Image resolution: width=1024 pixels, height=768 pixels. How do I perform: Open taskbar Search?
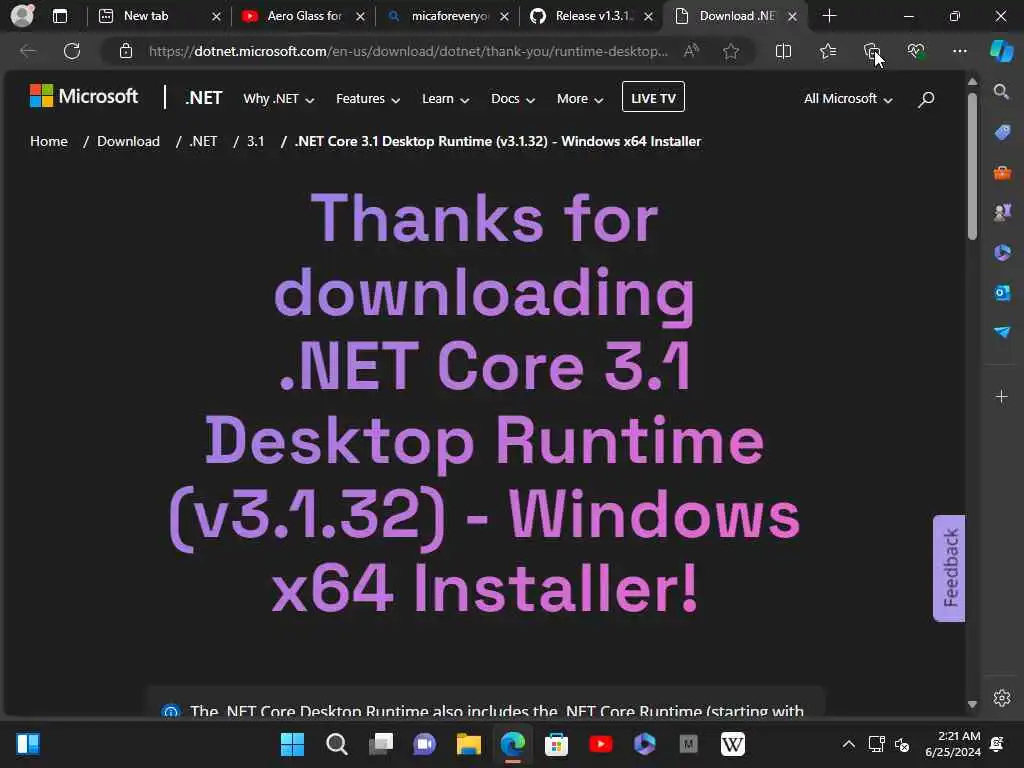336,744
